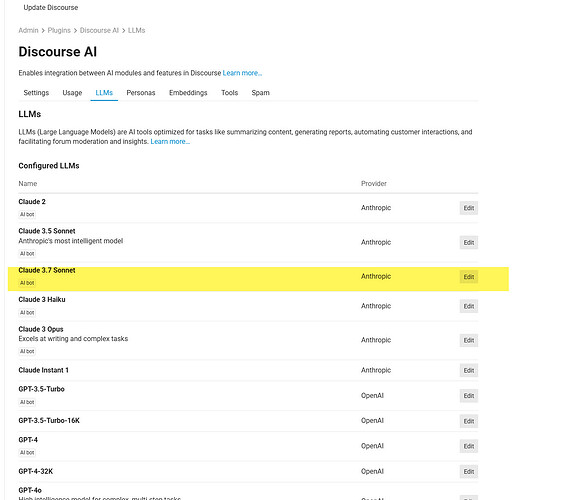
Task: Click the Claude 3.7 Sonnet name
Action: (47, 270)
